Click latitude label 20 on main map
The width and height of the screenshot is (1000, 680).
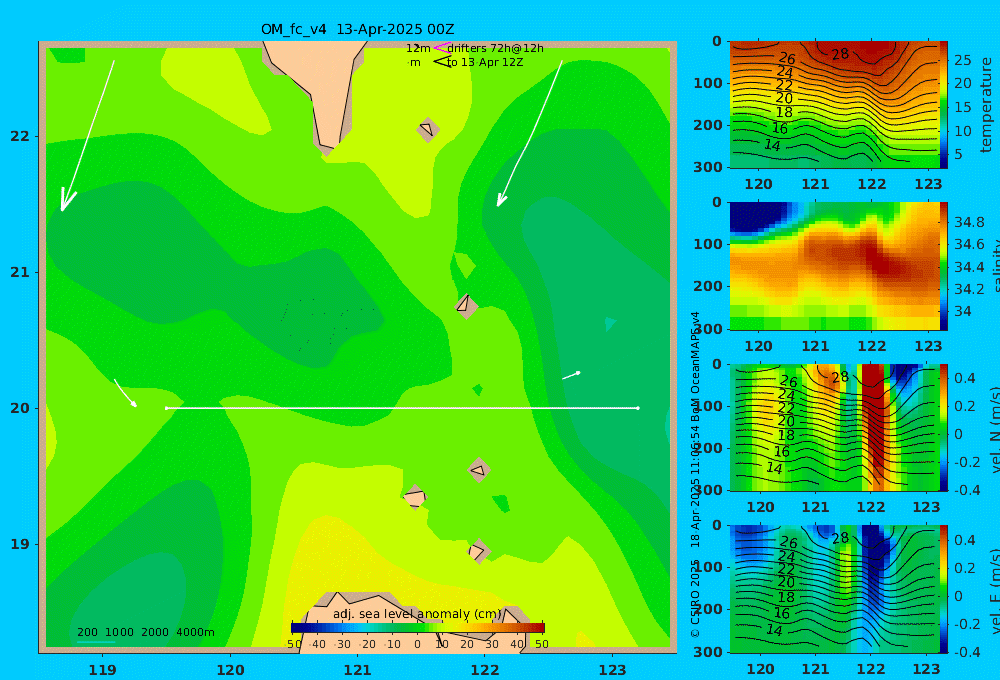coord(20,408)
